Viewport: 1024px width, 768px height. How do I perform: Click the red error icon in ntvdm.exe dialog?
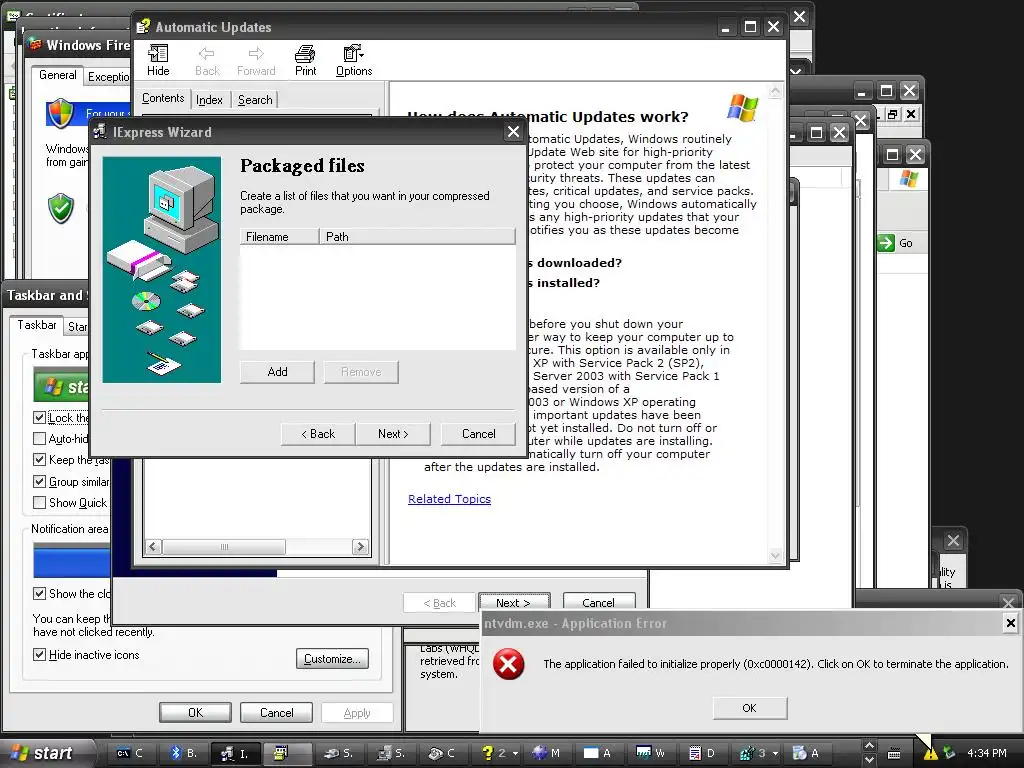(508, 665)
